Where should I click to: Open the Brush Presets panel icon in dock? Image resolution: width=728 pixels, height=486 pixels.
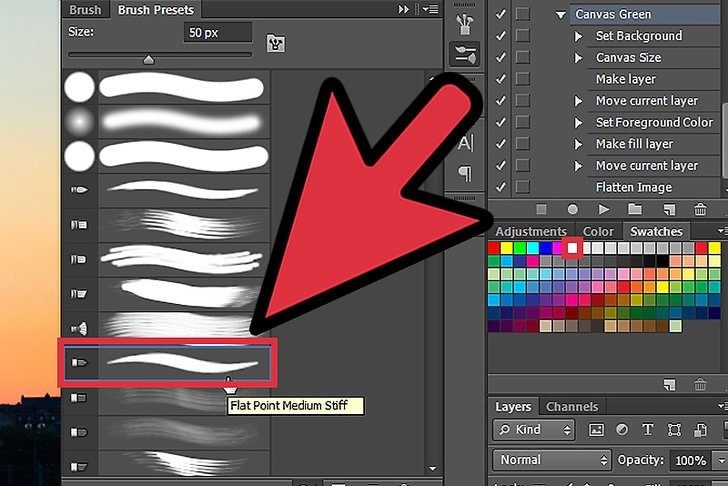(x=465, y=54)
